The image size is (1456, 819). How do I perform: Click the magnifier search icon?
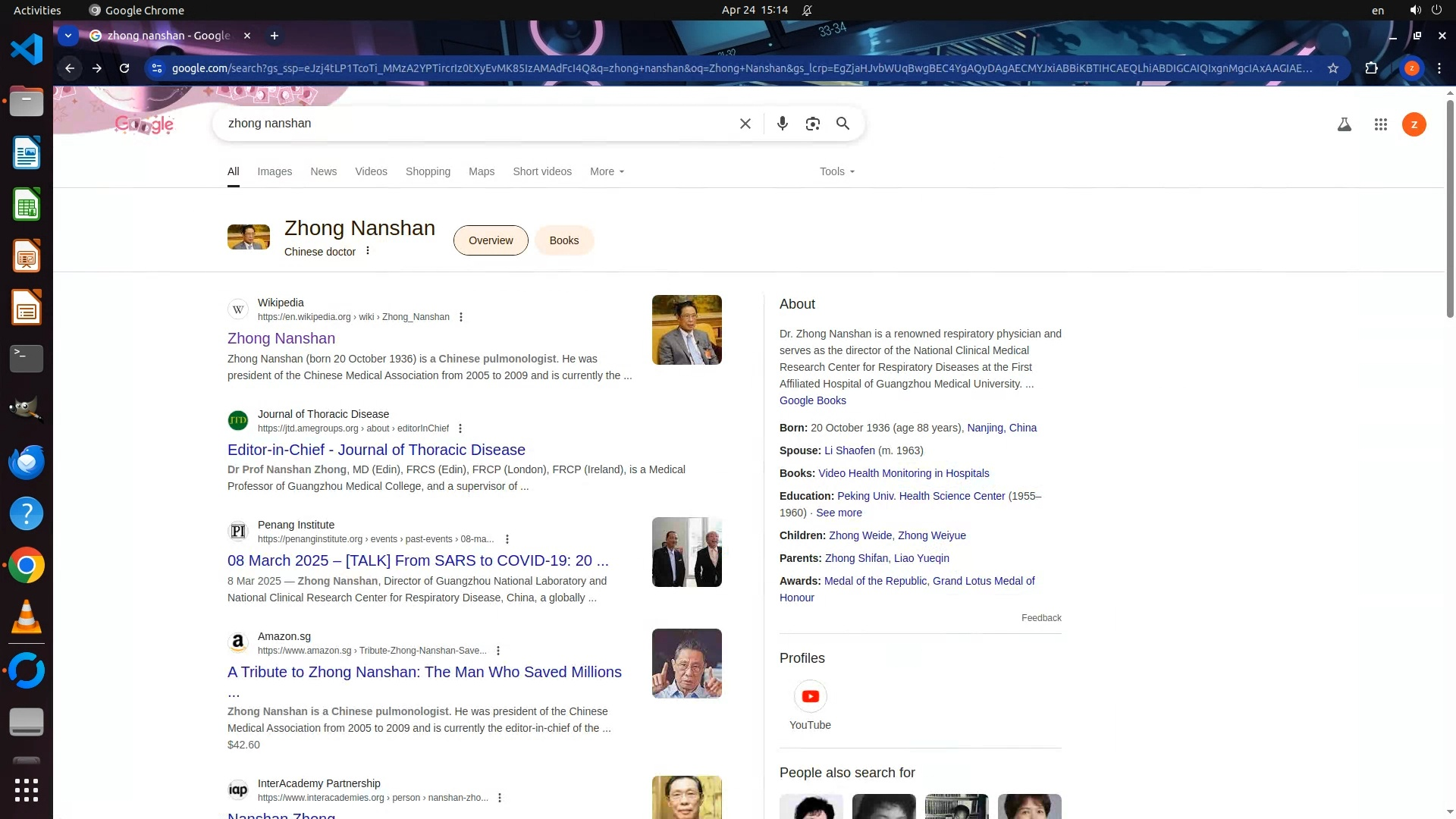coord(843,124)
